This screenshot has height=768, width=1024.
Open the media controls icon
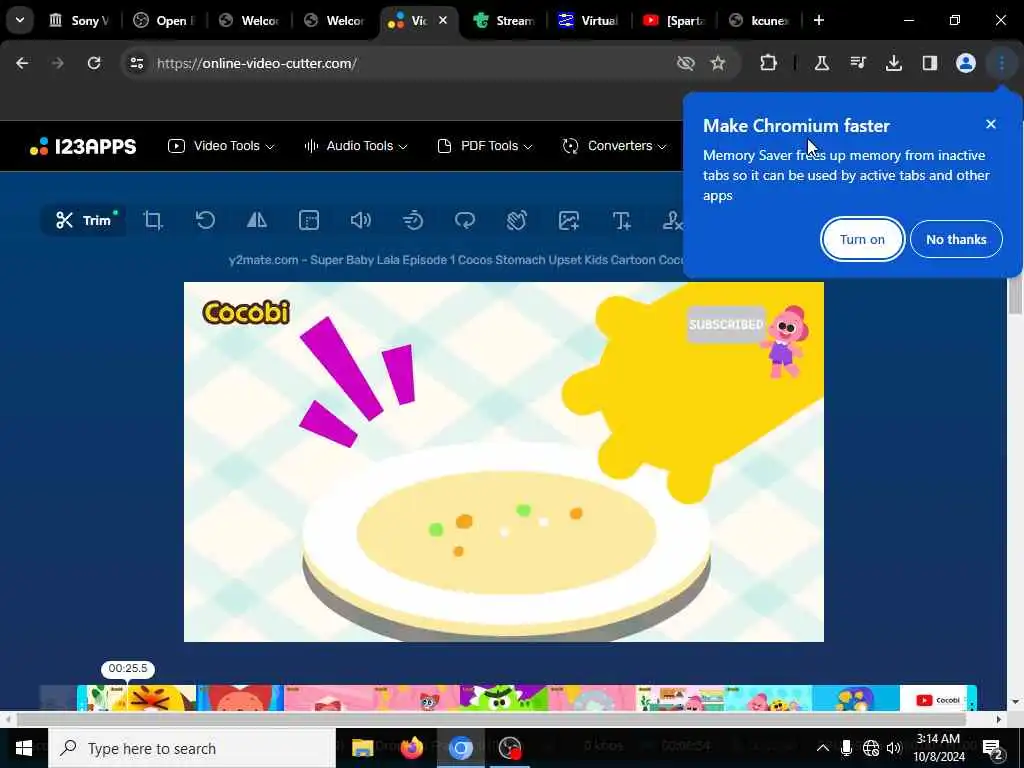click(857, 63)
